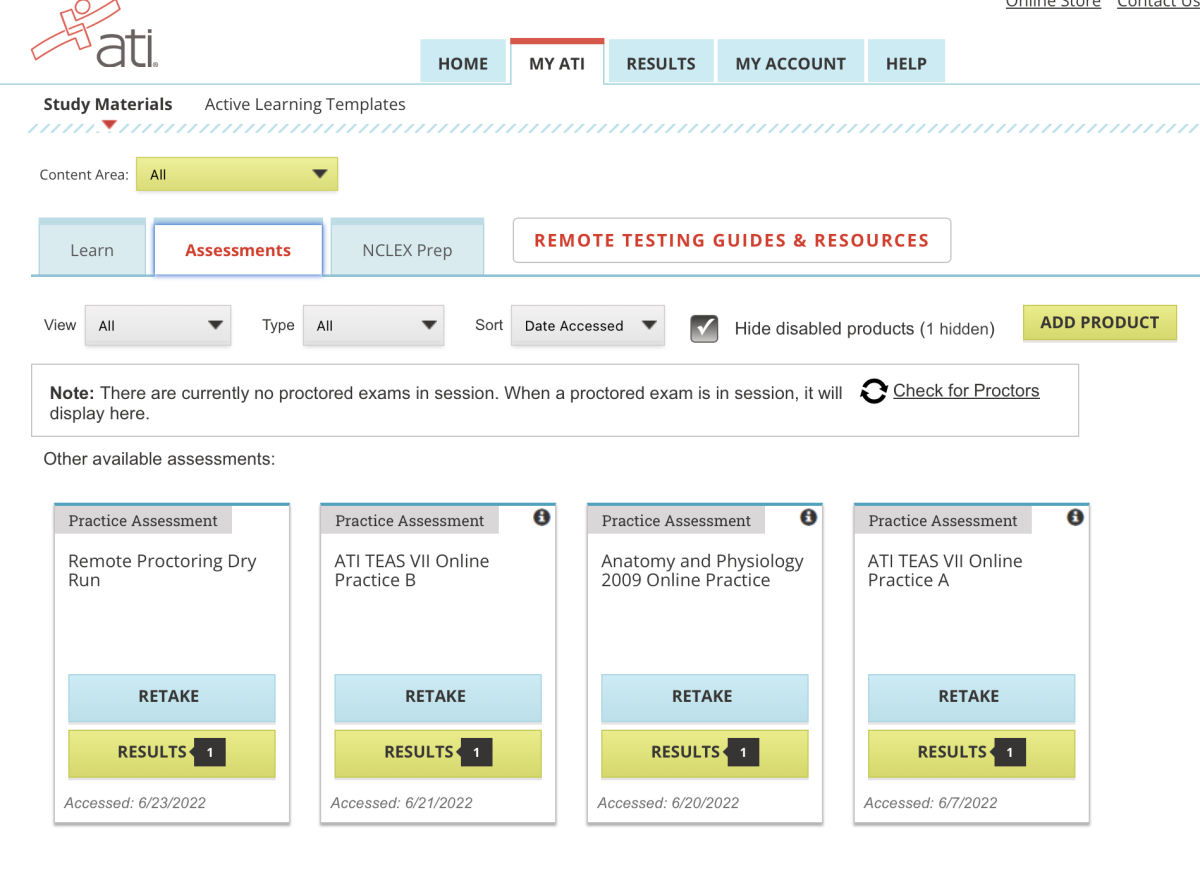Image resolution: width=1200 pixels, height=884 pixels.
Task: Click the Online Store link
Action: (x=1053, y=4)
